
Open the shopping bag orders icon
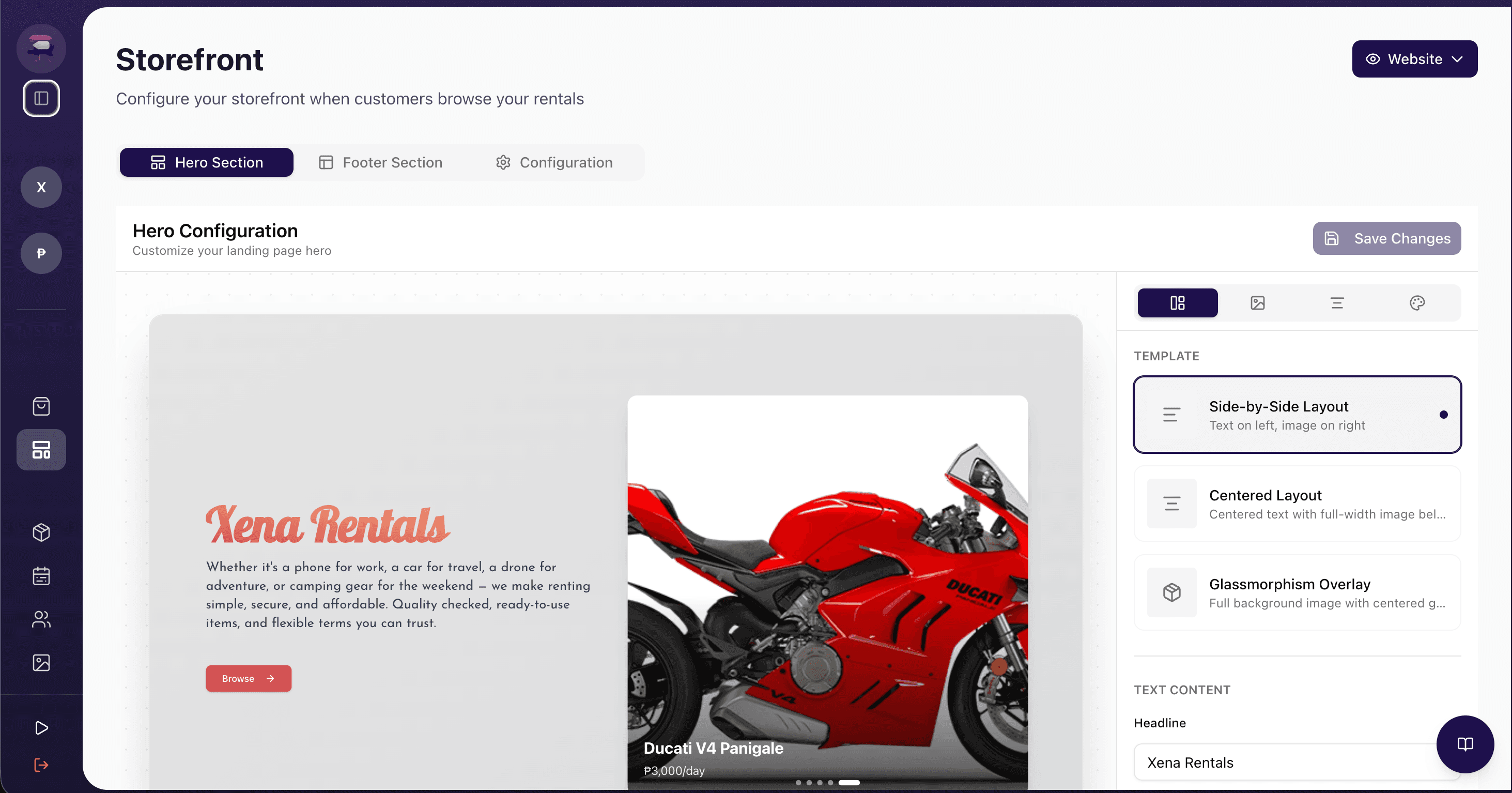click(41, 406)
